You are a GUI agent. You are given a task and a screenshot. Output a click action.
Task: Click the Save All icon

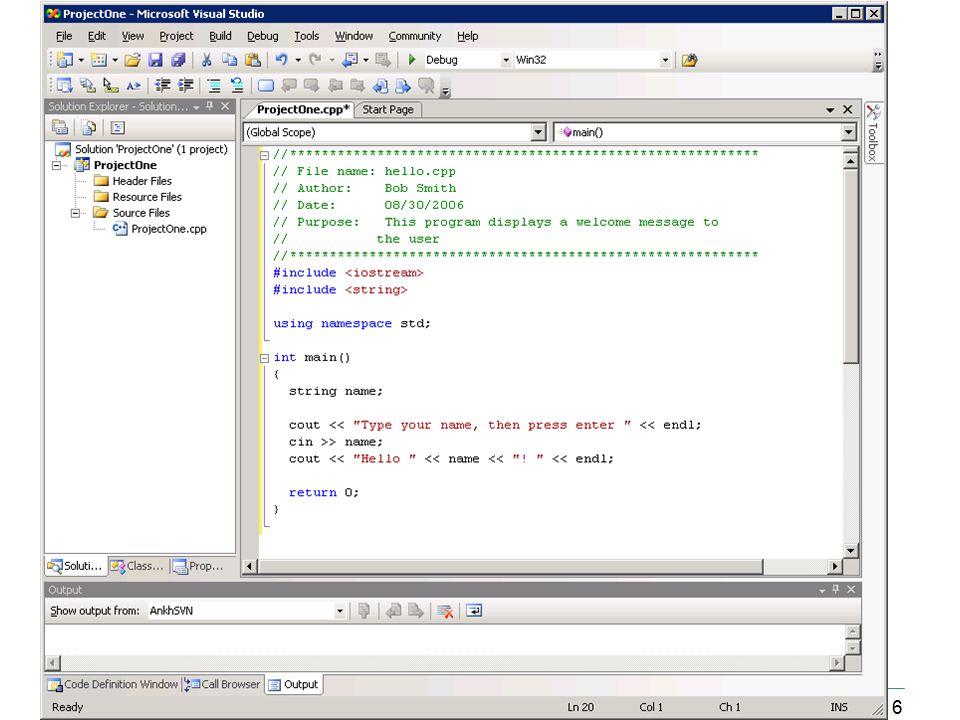tap(178, 60)
